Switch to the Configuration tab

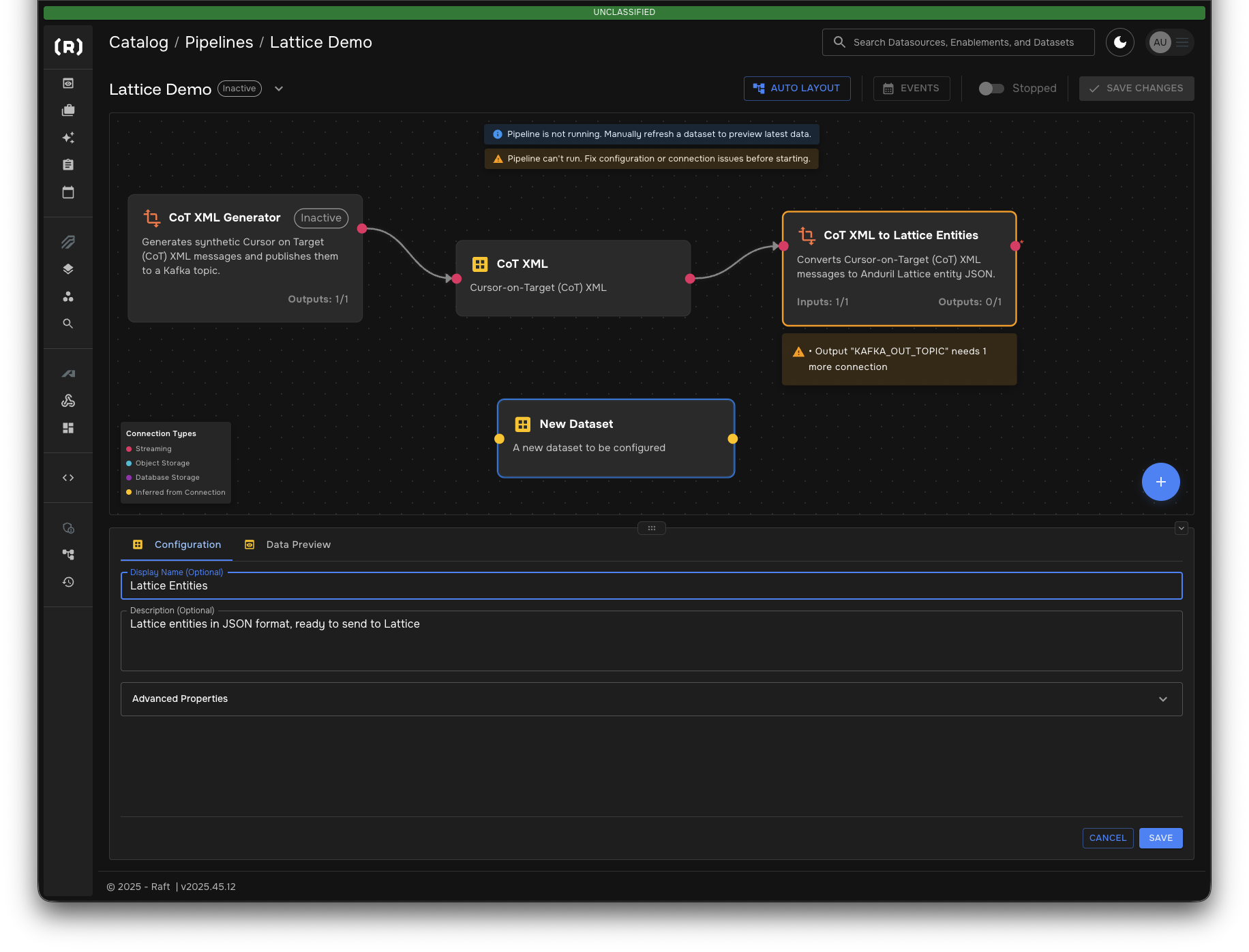click(x=177, y=544)
